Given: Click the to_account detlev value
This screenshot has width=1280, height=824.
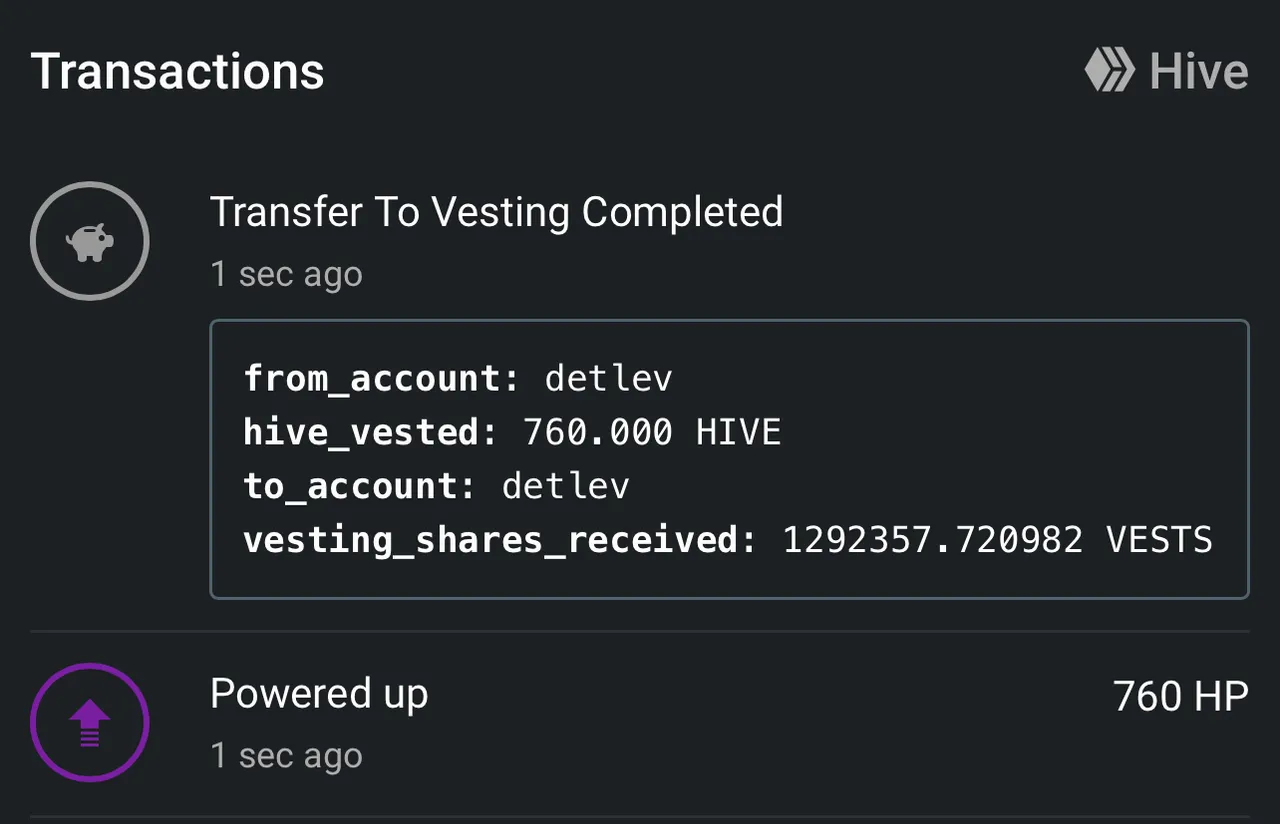Looking at the screenshot, I should [x=565, y=486].
